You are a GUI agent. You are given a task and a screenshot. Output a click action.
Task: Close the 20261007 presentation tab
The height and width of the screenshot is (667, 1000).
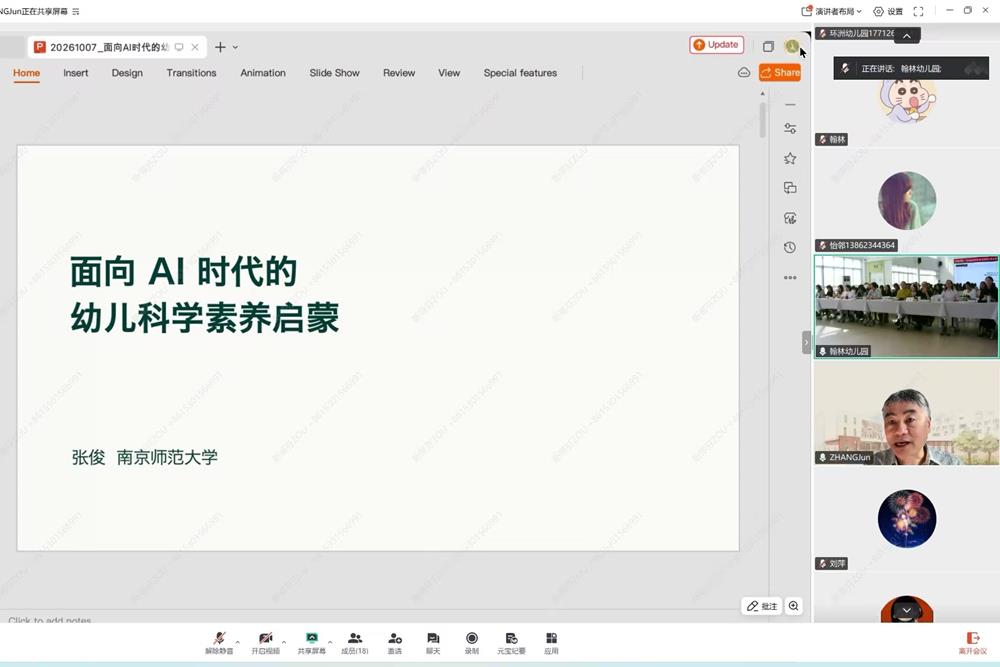[195, 47]
